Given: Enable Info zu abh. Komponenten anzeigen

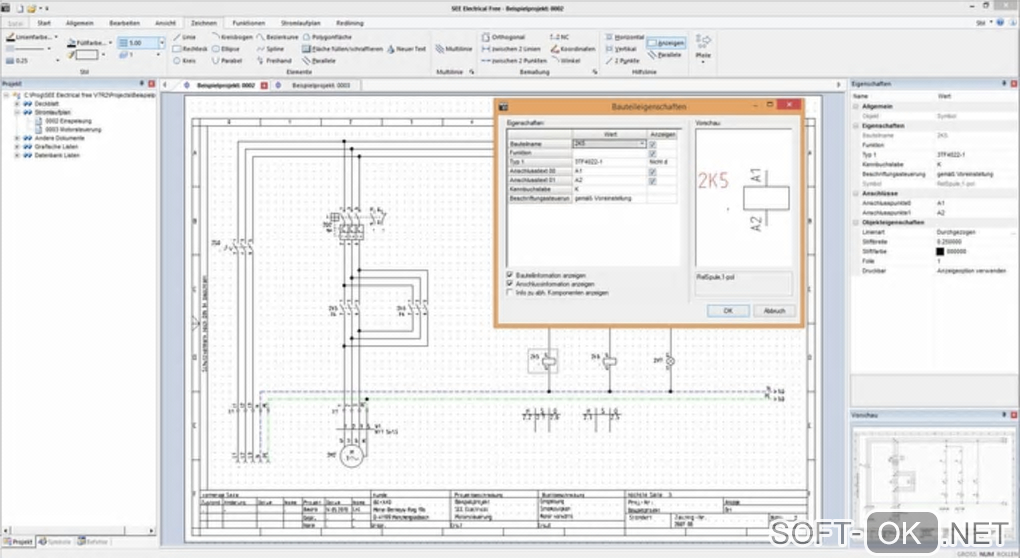Looking at the screenshot, I should click(511, 293).
